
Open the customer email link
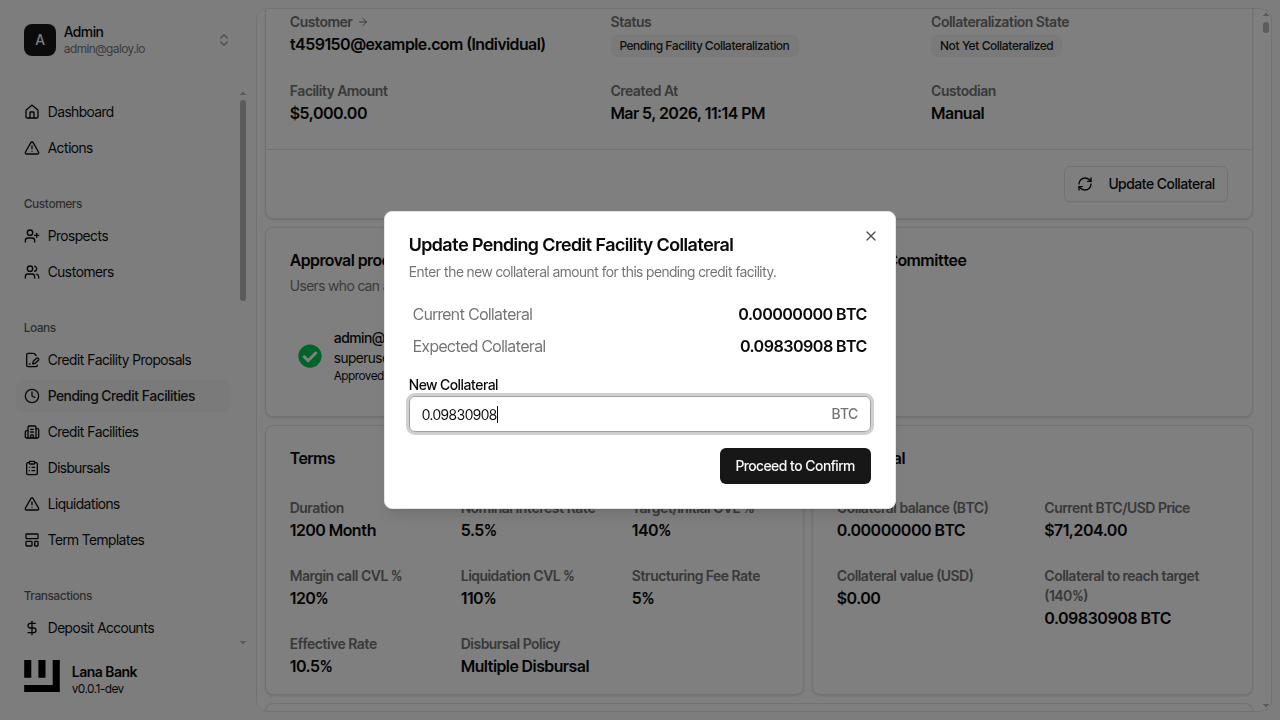click(417, 45)
